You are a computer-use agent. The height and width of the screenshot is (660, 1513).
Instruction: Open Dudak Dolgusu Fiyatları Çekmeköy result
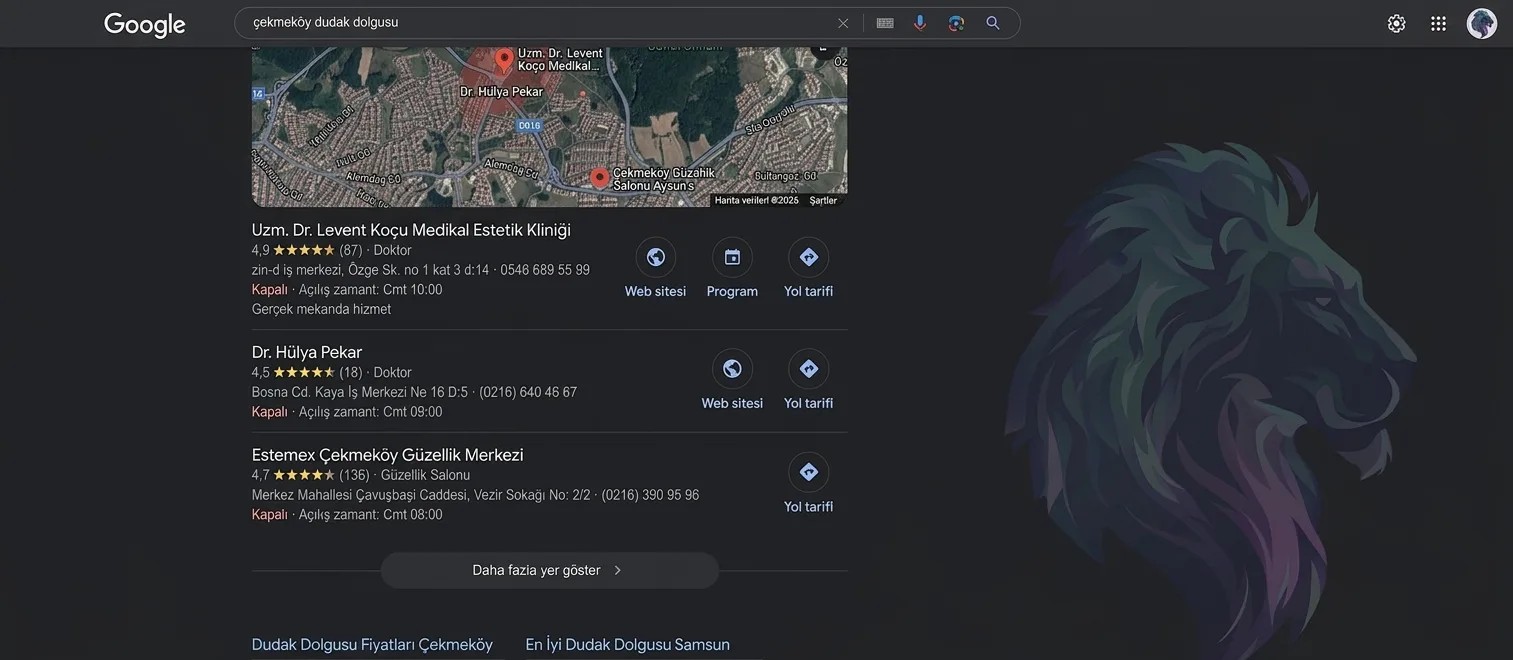(x=372, y=645)
